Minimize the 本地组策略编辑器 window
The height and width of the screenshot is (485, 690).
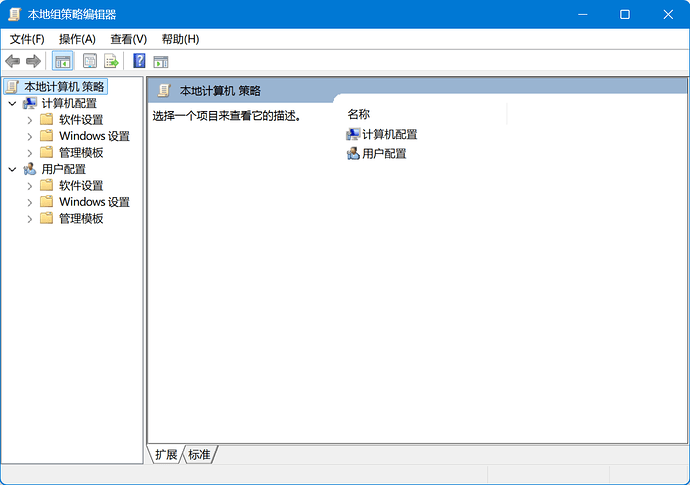point(583,15)
